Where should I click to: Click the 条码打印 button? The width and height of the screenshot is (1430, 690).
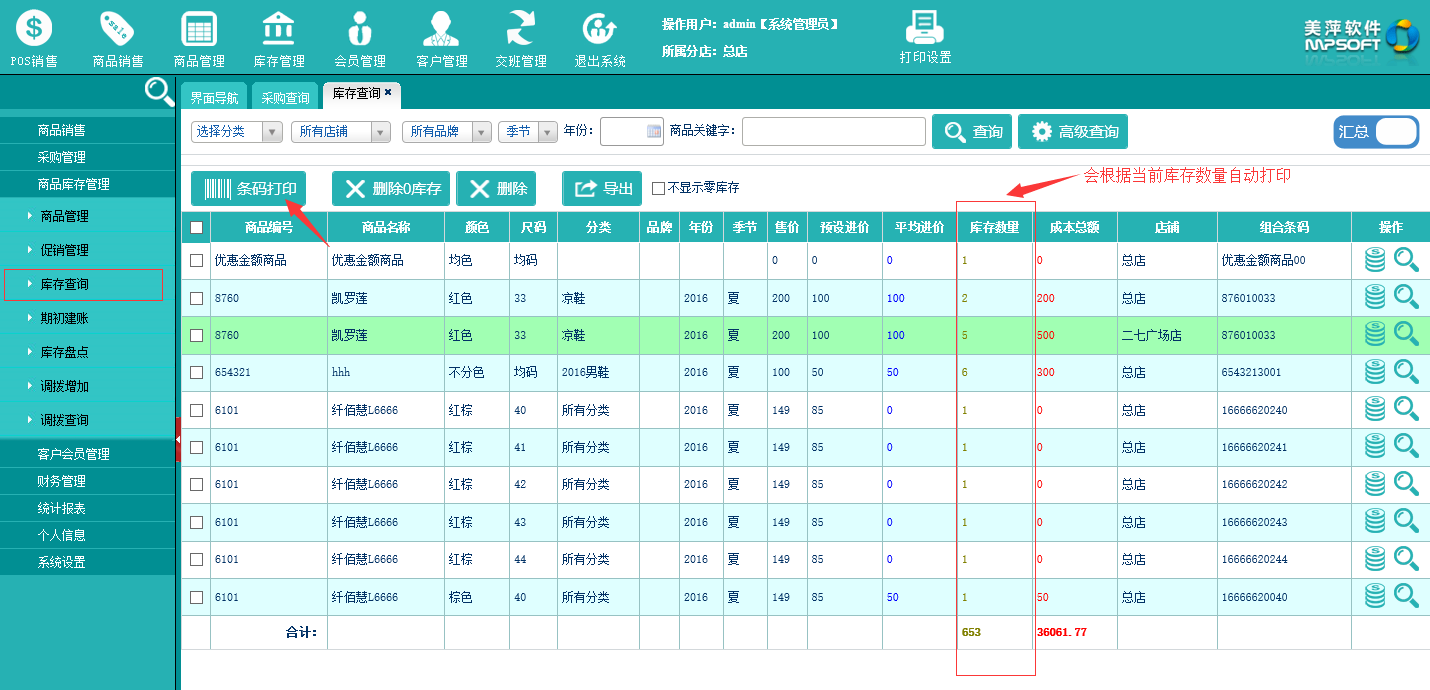(x=249, y=188)
